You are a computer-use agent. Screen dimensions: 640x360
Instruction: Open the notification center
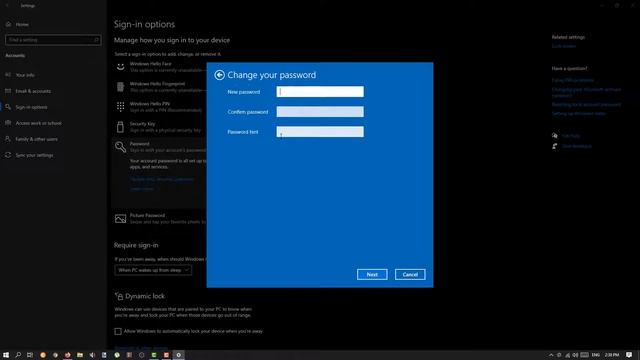(x=629, y=355)
